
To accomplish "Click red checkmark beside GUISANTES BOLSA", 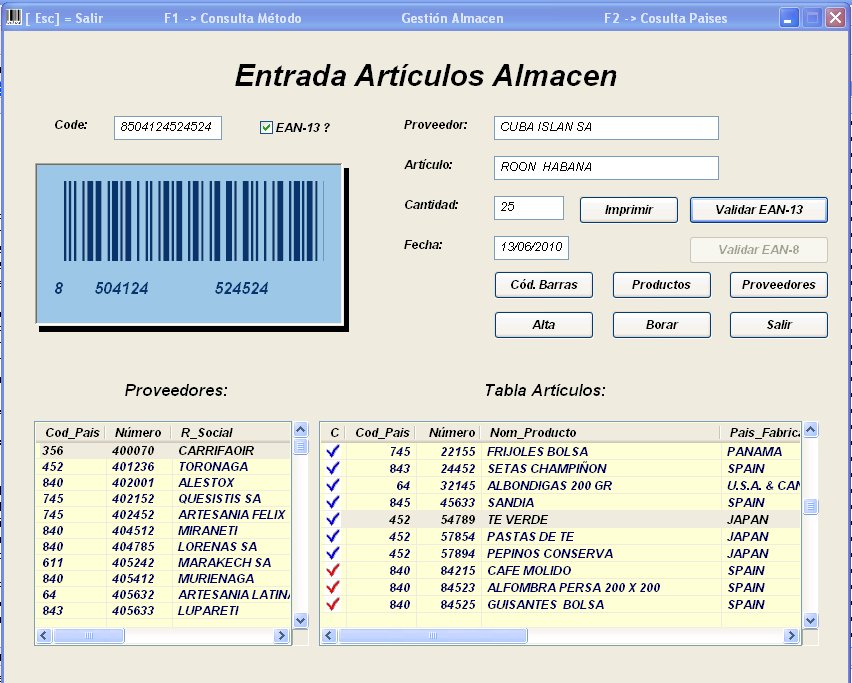I will point(333,605).
